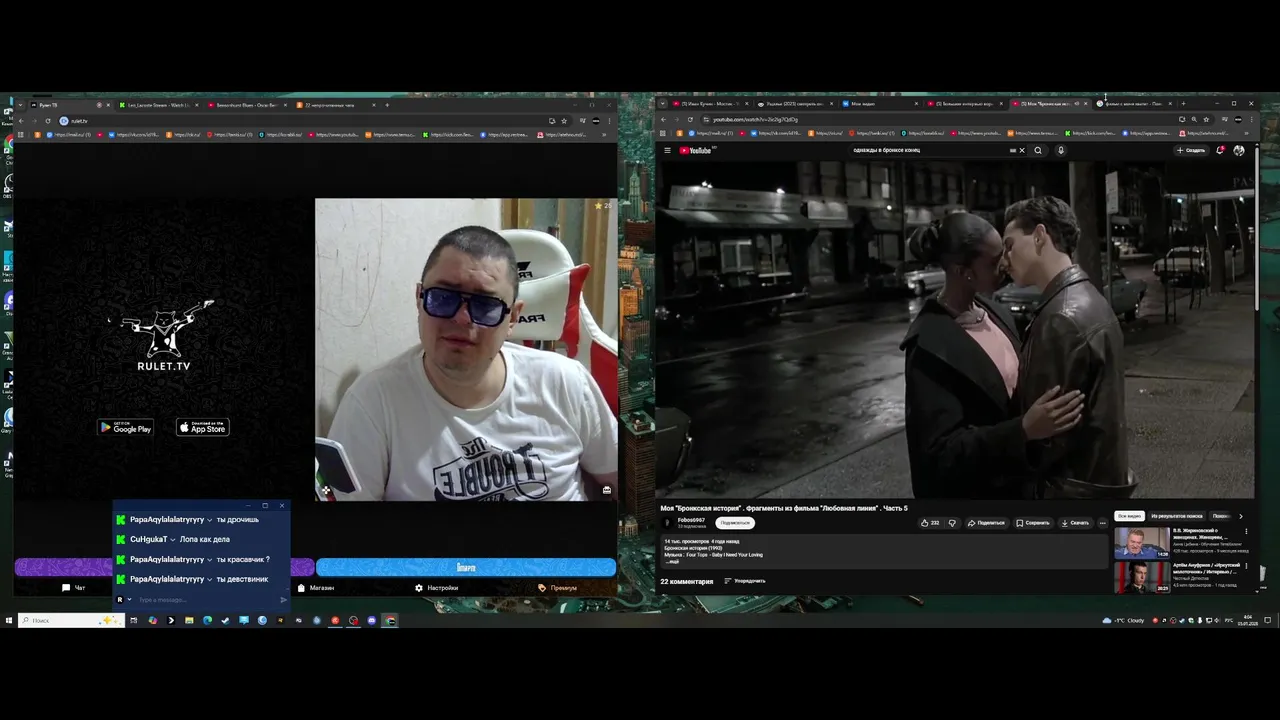
Task: Open the tab search dropdown in rulet.tv window
Action: tap(19, 105)
